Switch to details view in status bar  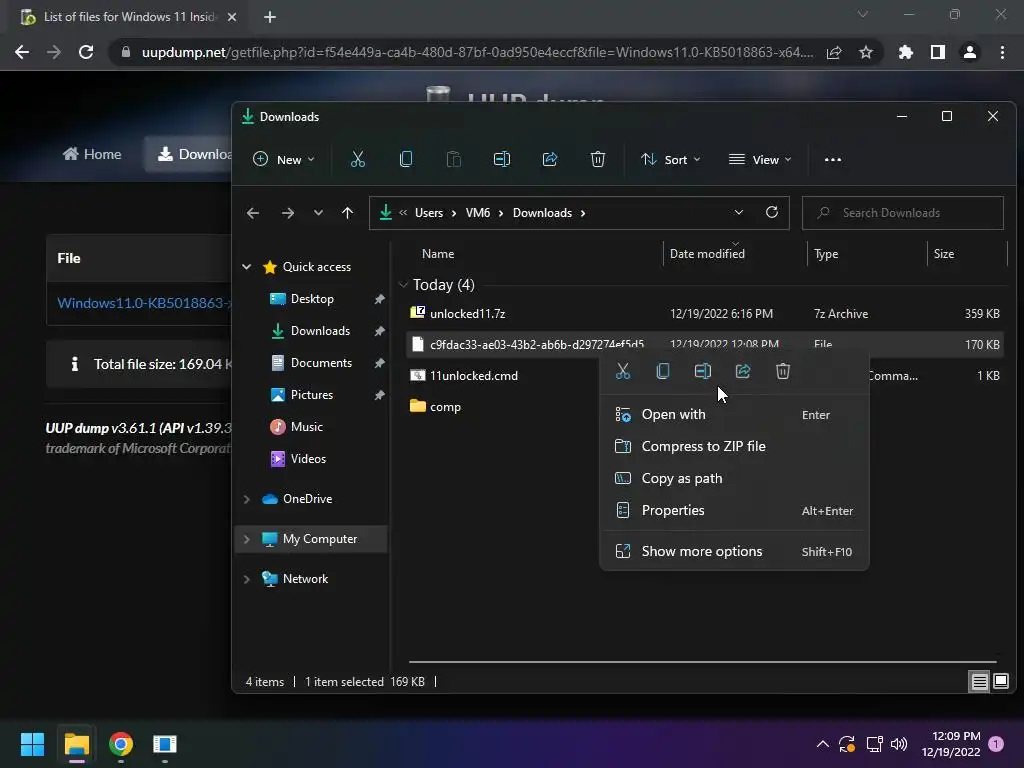[979, 682]
